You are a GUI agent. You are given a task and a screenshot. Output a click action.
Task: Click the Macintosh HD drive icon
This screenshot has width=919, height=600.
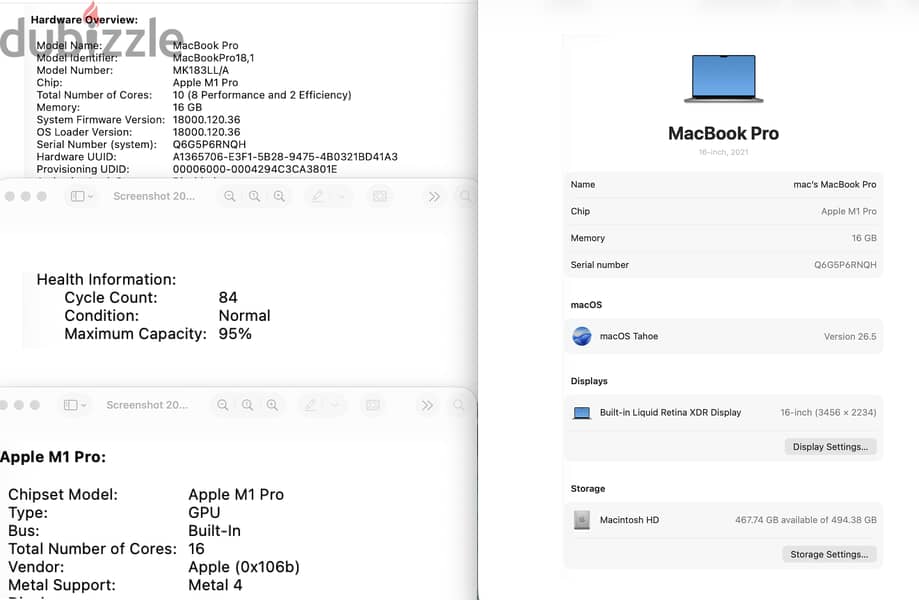582,520
